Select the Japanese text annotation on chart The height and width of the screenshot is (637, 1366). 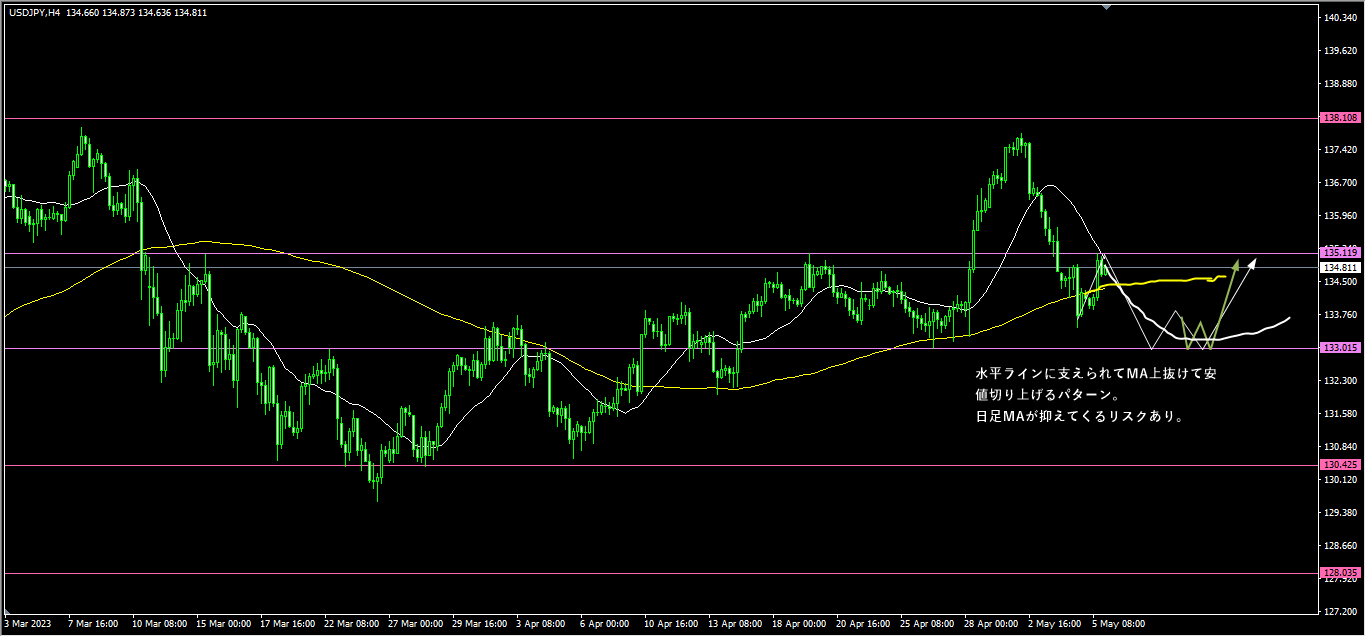[x=1096, y=395]
